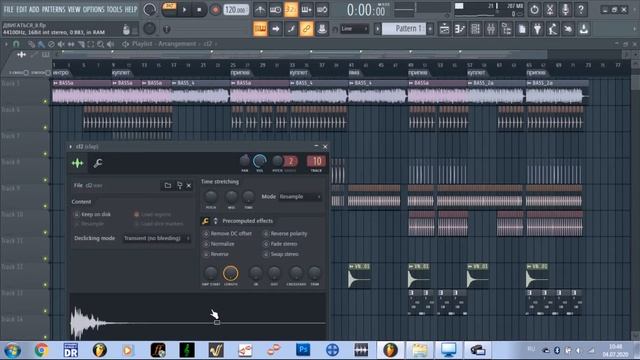
Task: Show the Playlist window icon
Action: [x=444, y=29]
